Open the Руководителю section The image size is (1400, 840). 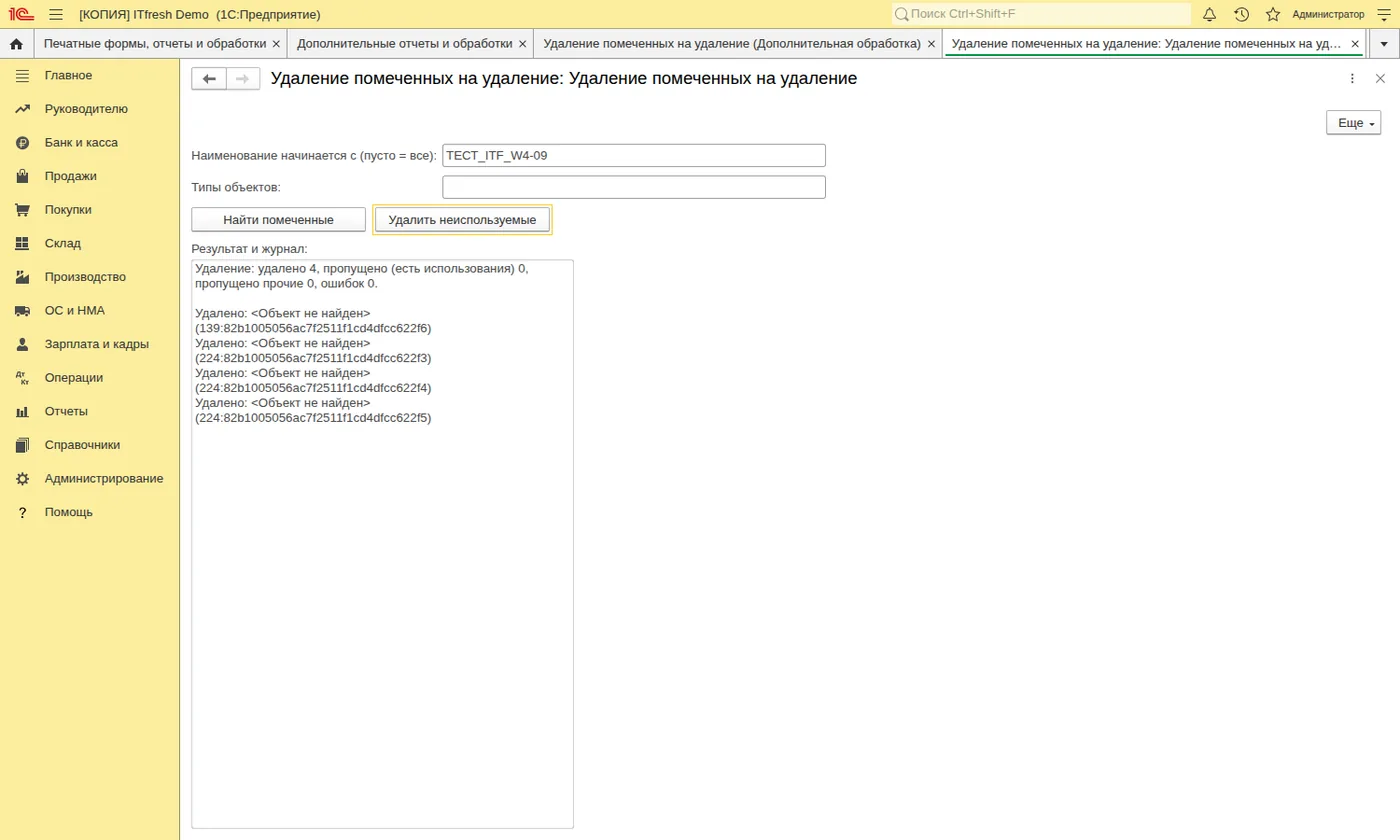[x=86, y=109]
